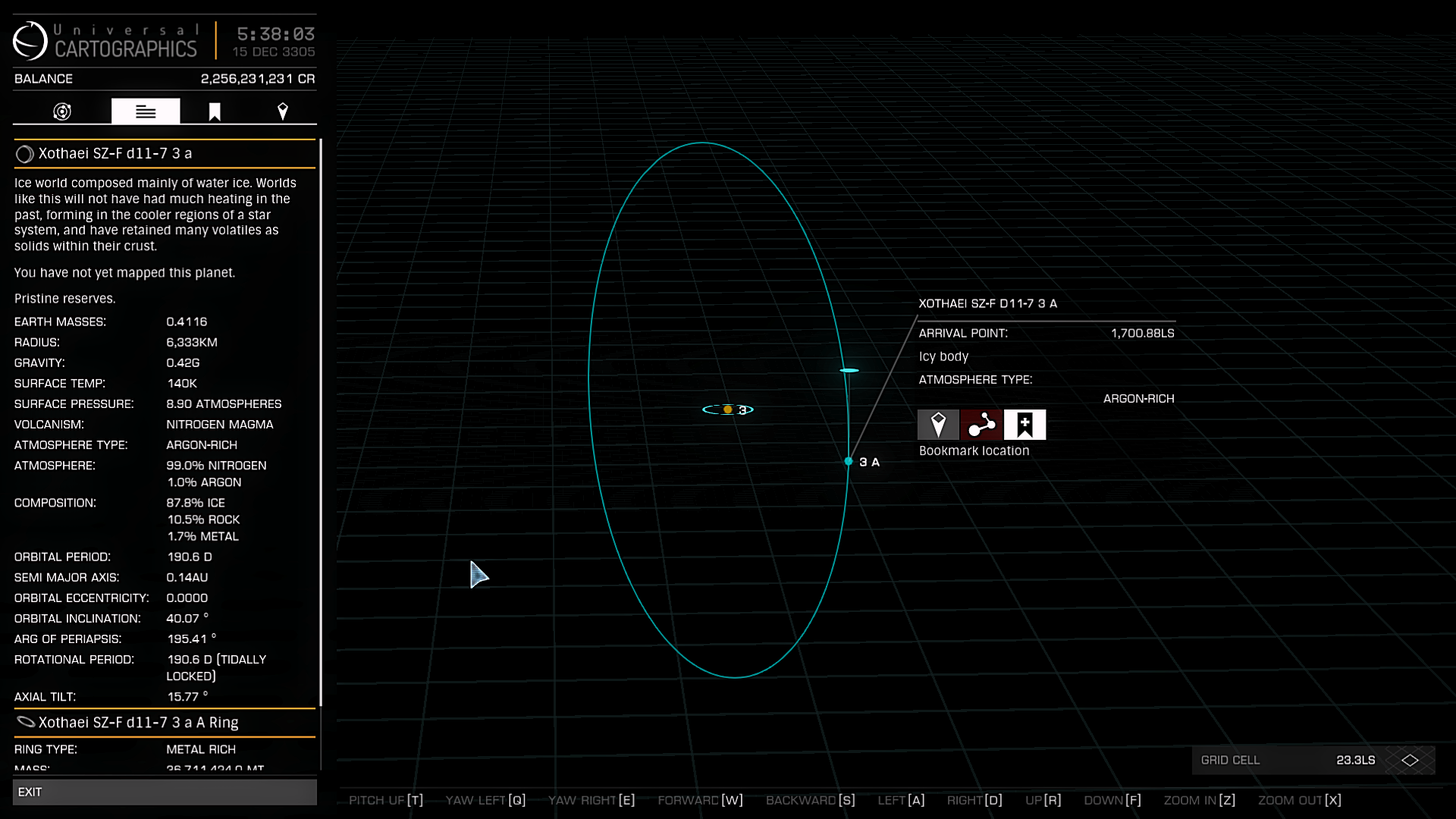Click UP [R] control
The width and height of the screenshot is (1456, 819).
1043,800
